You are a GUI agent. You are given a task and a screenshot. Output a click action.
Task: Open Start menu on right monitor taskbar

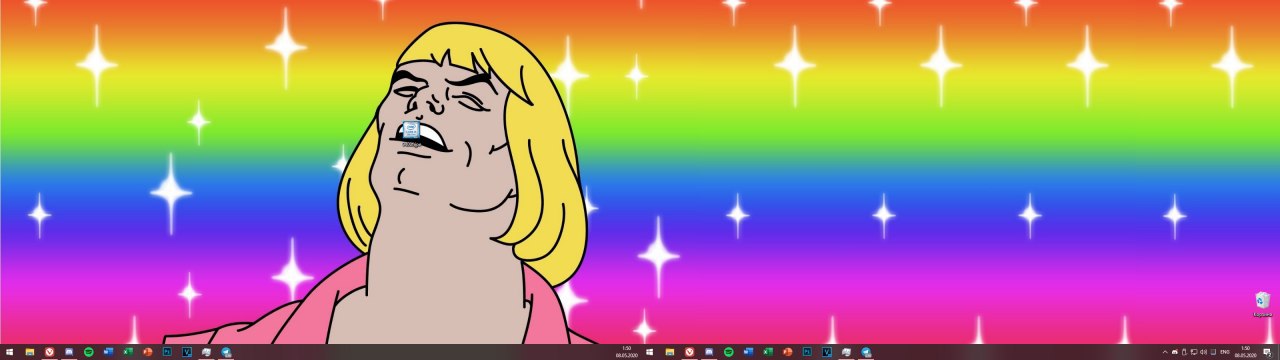point(650,352)
